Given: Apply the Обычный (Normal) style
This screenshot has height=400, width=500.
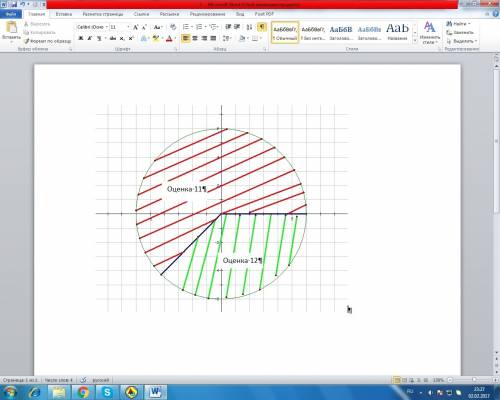Looking at the screenshot, I should click(285, 32).
